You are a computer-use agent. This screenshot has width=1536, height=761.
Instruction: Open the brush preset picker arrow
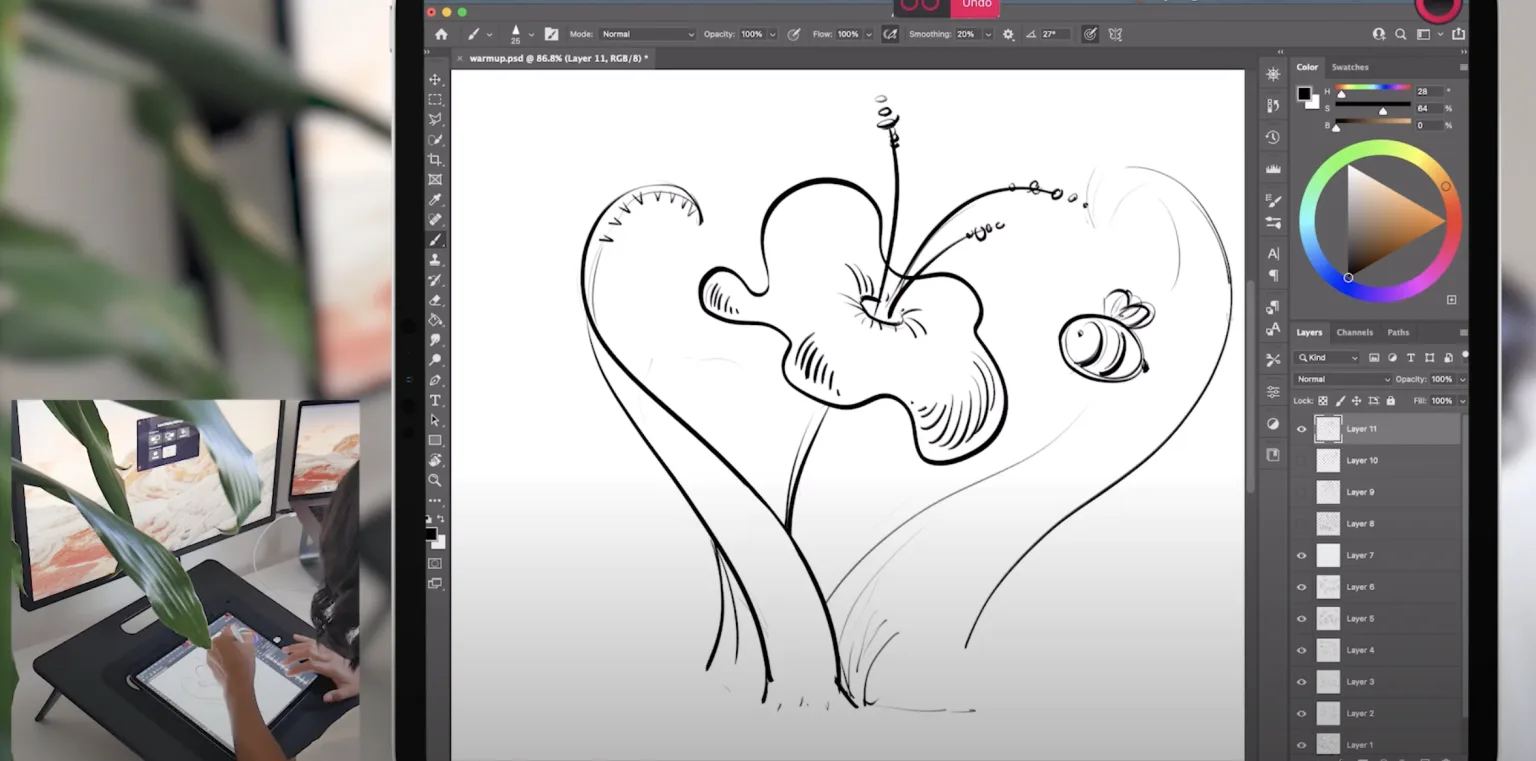(531, 34)
